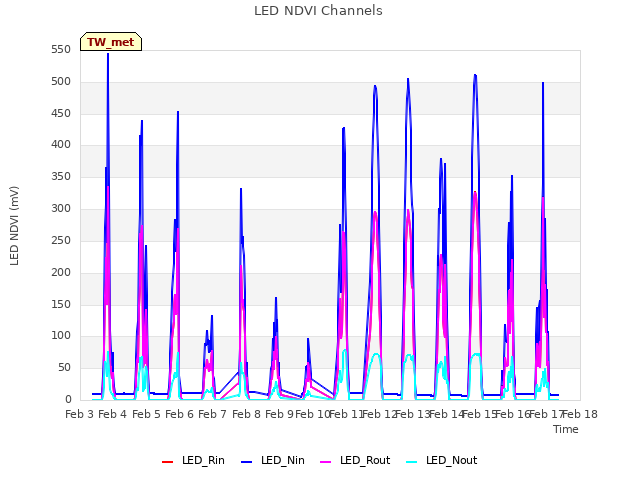Toggle the LED_Rin legend entry
The width and height of the screenshot is (640, 480).
click(193, 460)
